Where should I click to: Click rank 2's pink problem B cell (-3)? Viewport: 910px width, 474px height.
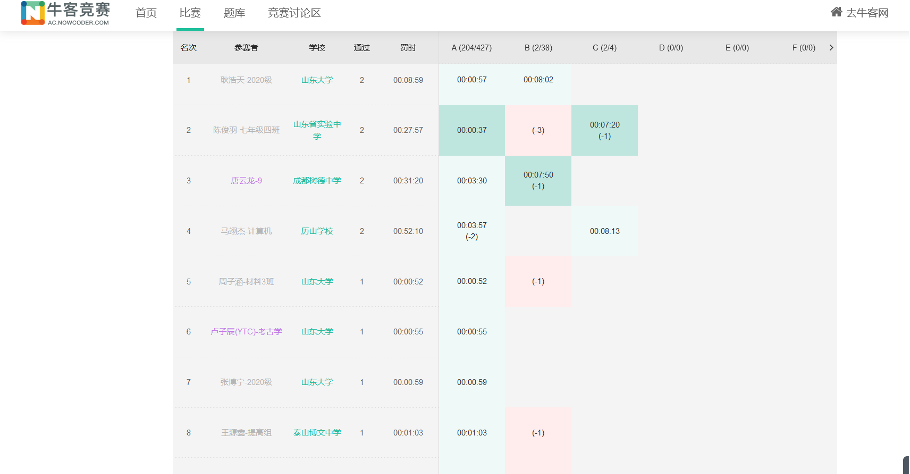pyautogui.click(x=538, y=130)
